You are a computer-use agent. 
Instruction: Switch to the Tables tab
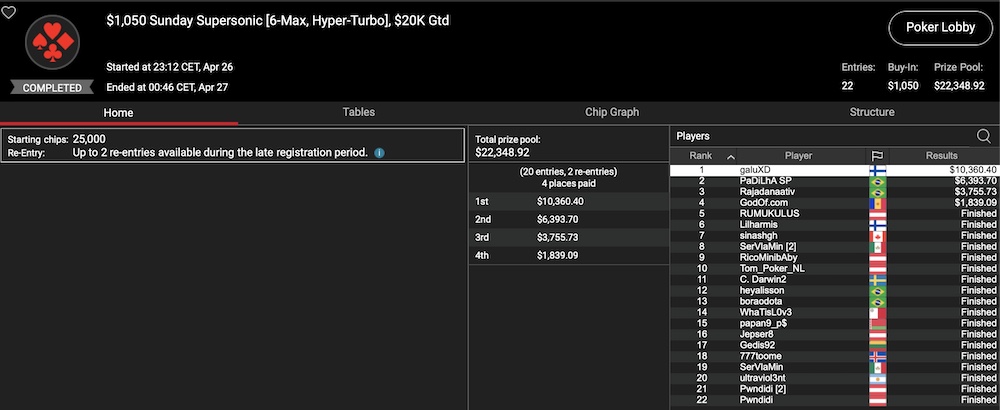[x=359, y=113]
